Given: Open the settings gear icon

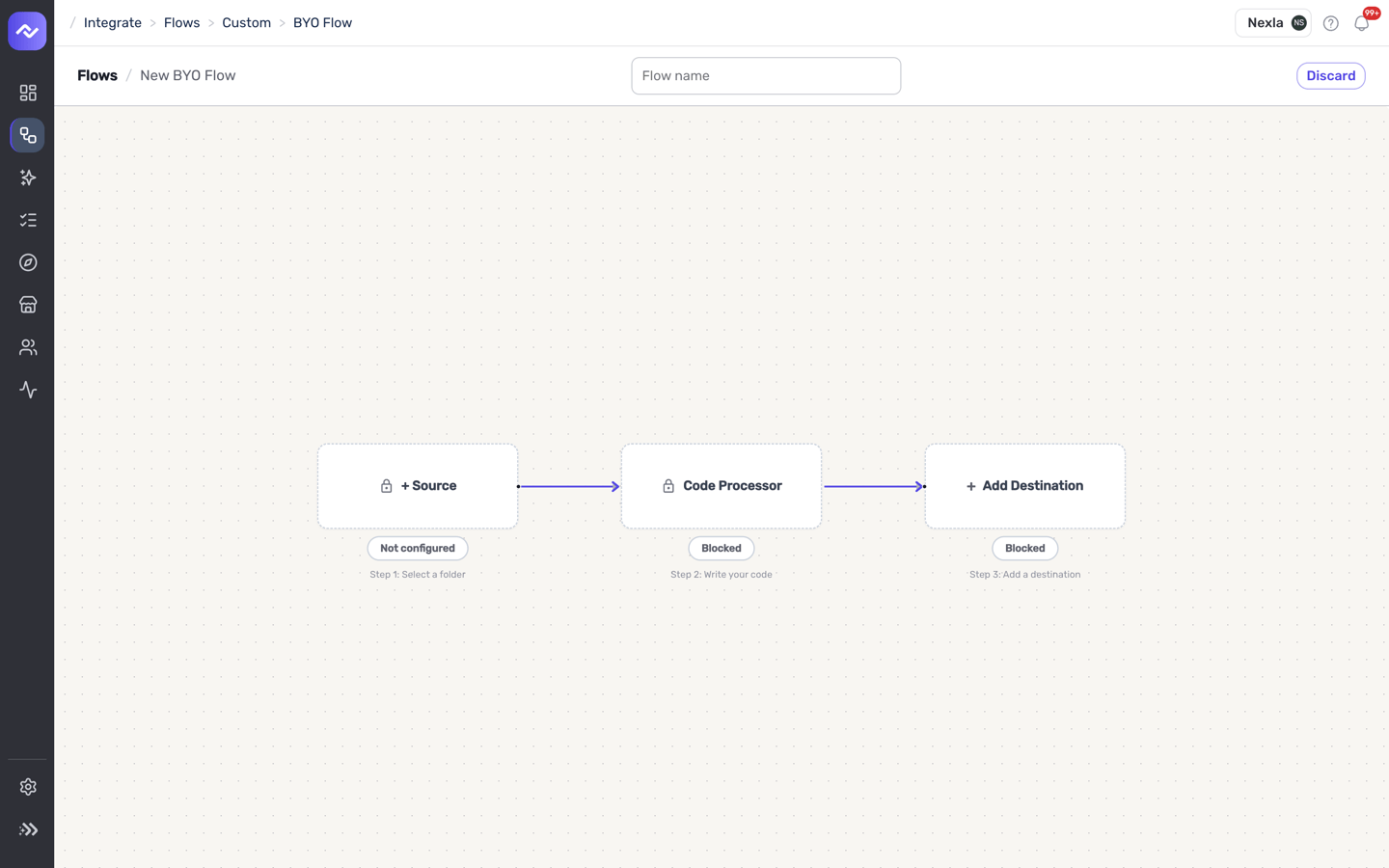Looking at the screenshot, I should tap(27, 787).
